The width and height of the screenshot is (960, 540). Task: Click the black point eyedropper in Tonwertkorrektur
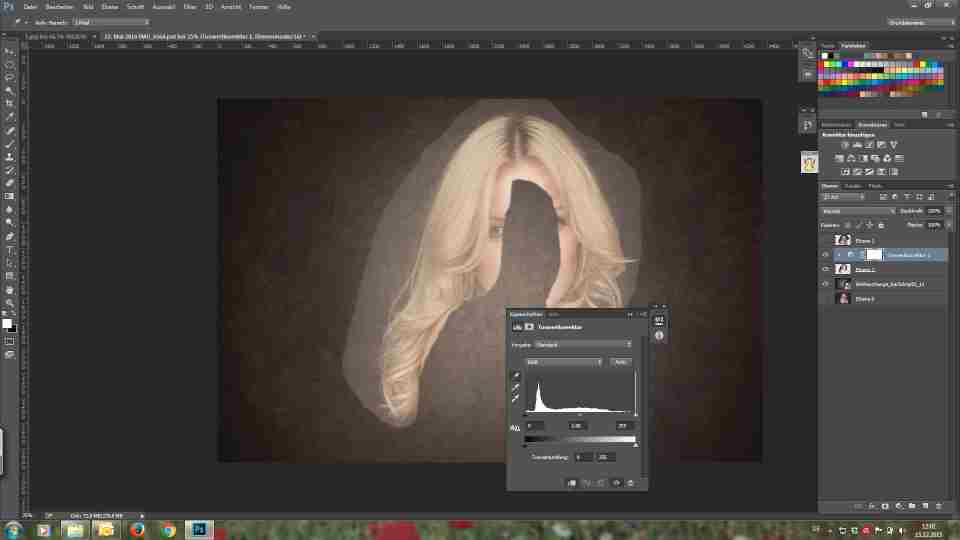coord(516,376)
